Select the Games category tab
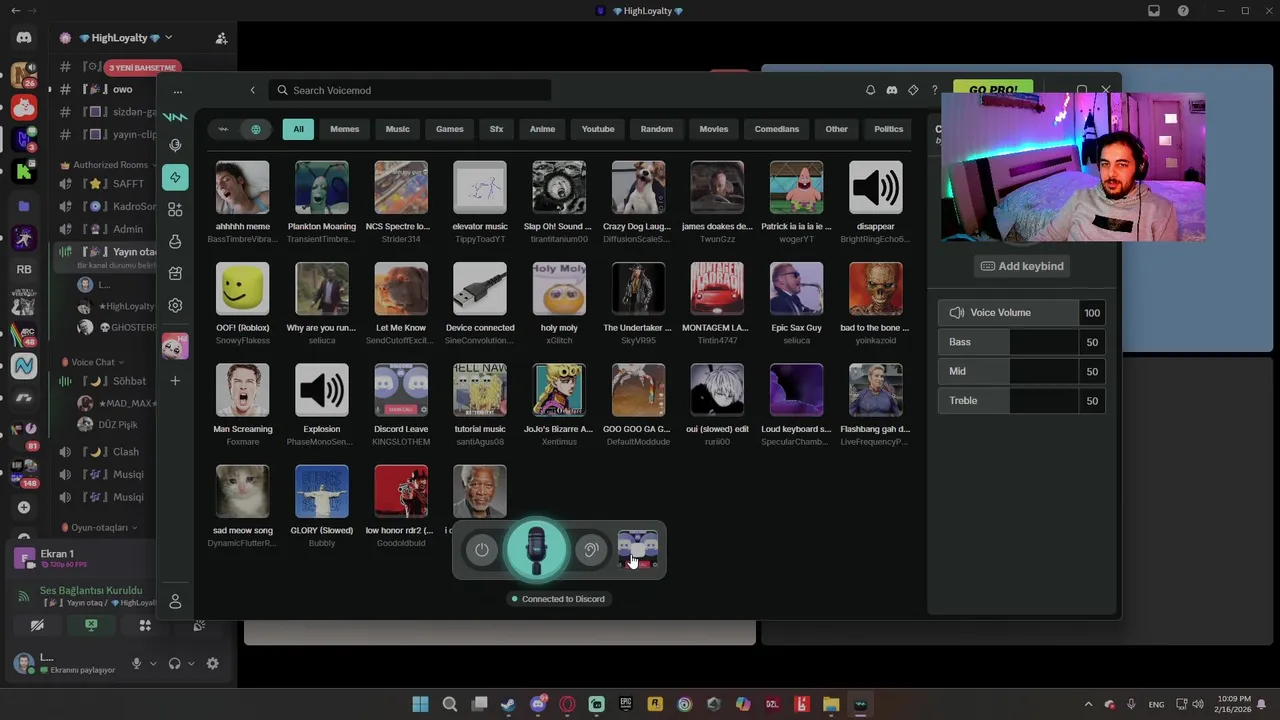This screenshot has height=720, width=1280. [450, 129]
